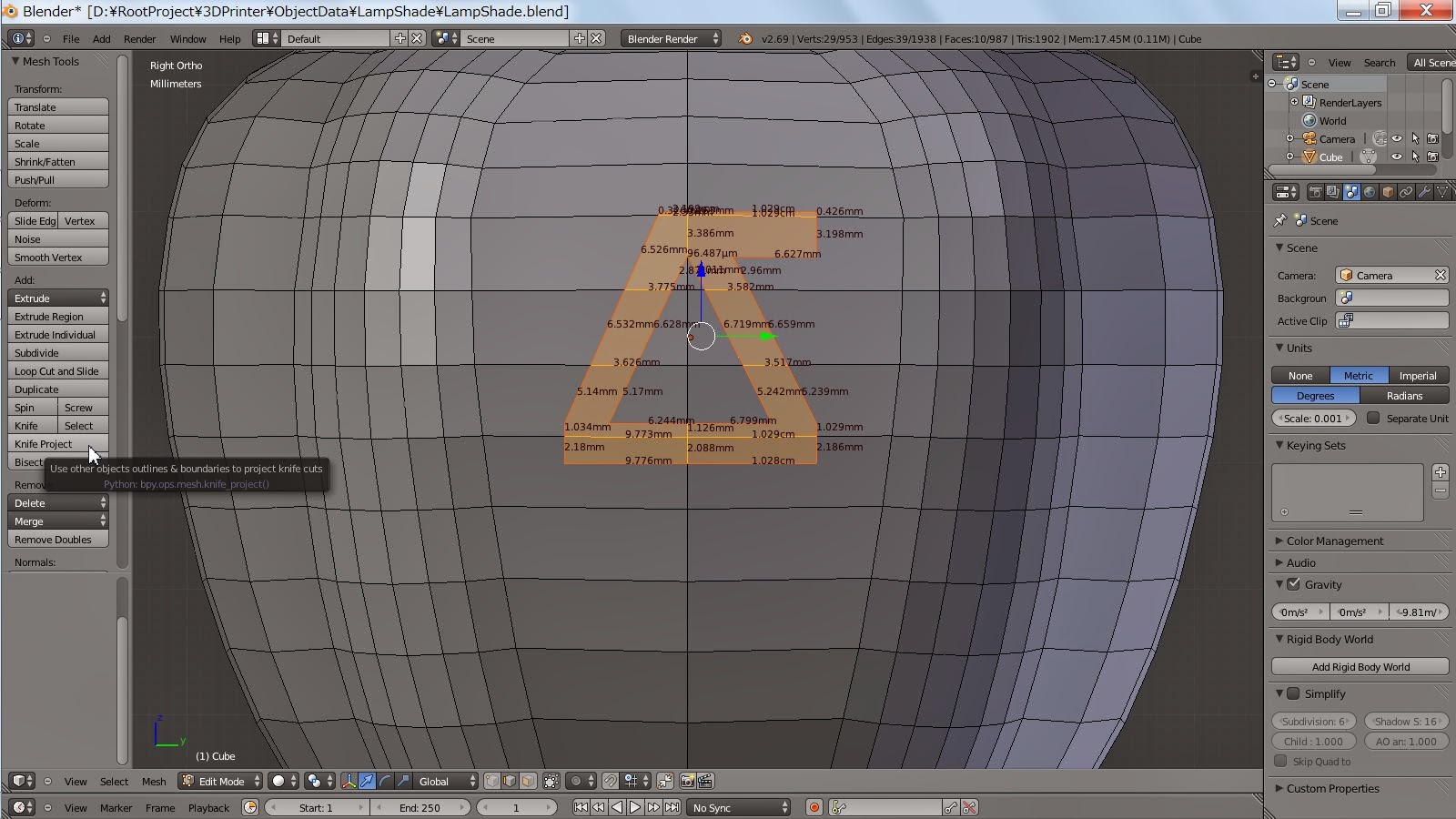Enable proportional editing icon in 3D header
Screen dimensions: 1456x819
pyautogui.click(x=576, y=782)
